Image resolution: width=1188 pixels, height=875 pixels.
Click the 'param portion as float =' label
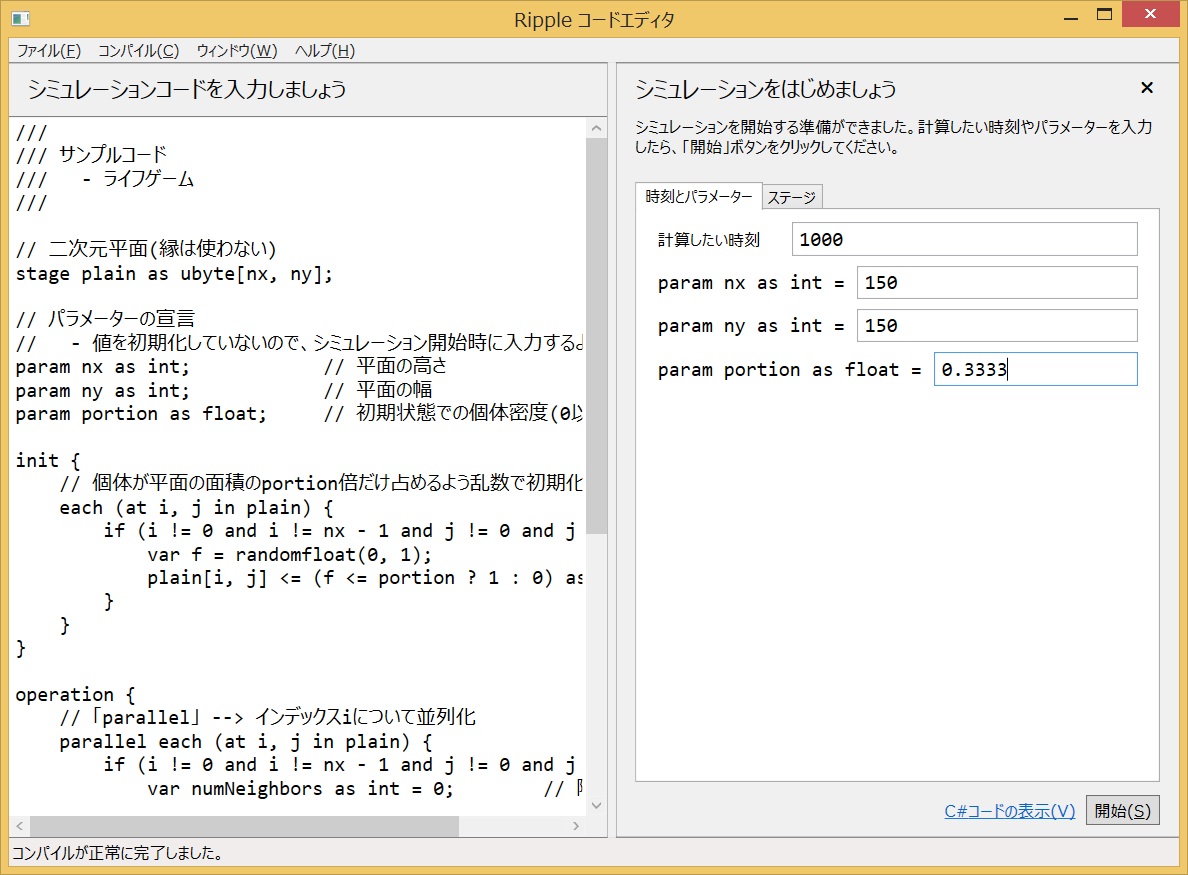coord(789,370)
